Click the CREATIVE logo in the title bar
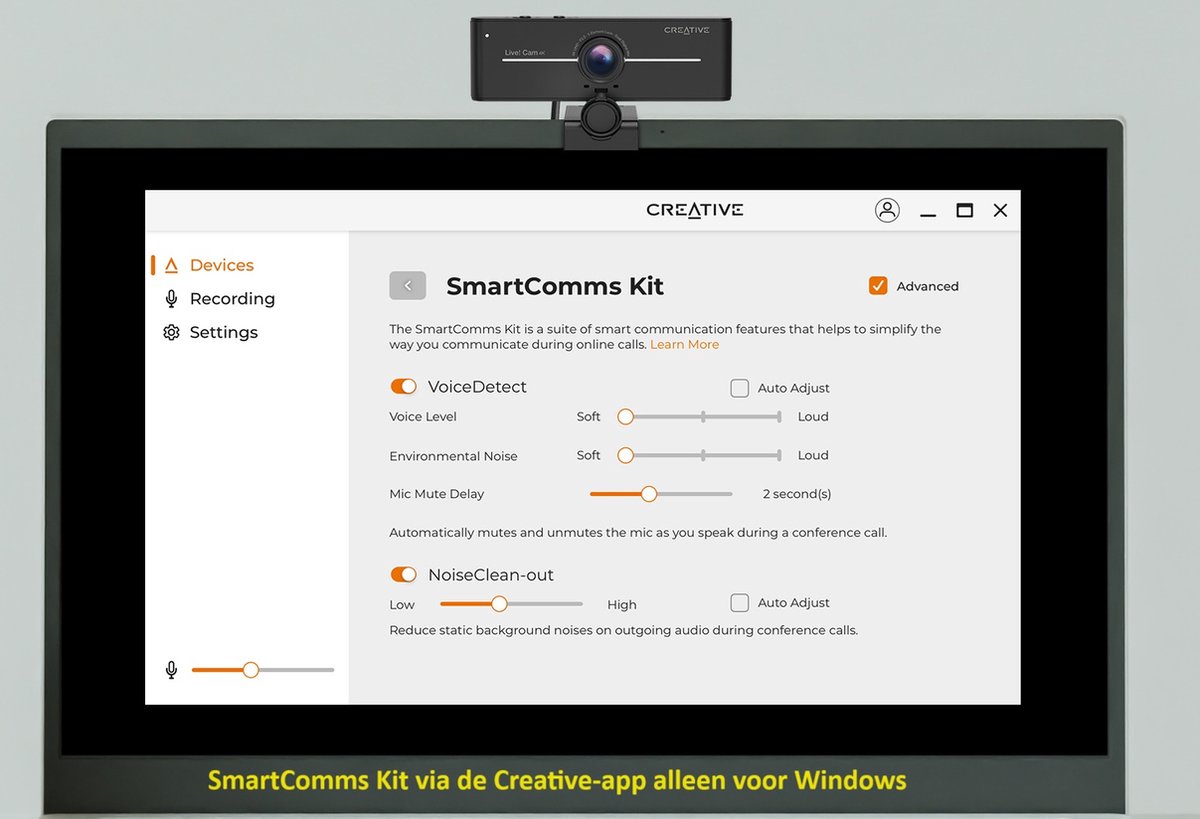The height and width of the screenshot is (819, 1200). tap(694, 210)
